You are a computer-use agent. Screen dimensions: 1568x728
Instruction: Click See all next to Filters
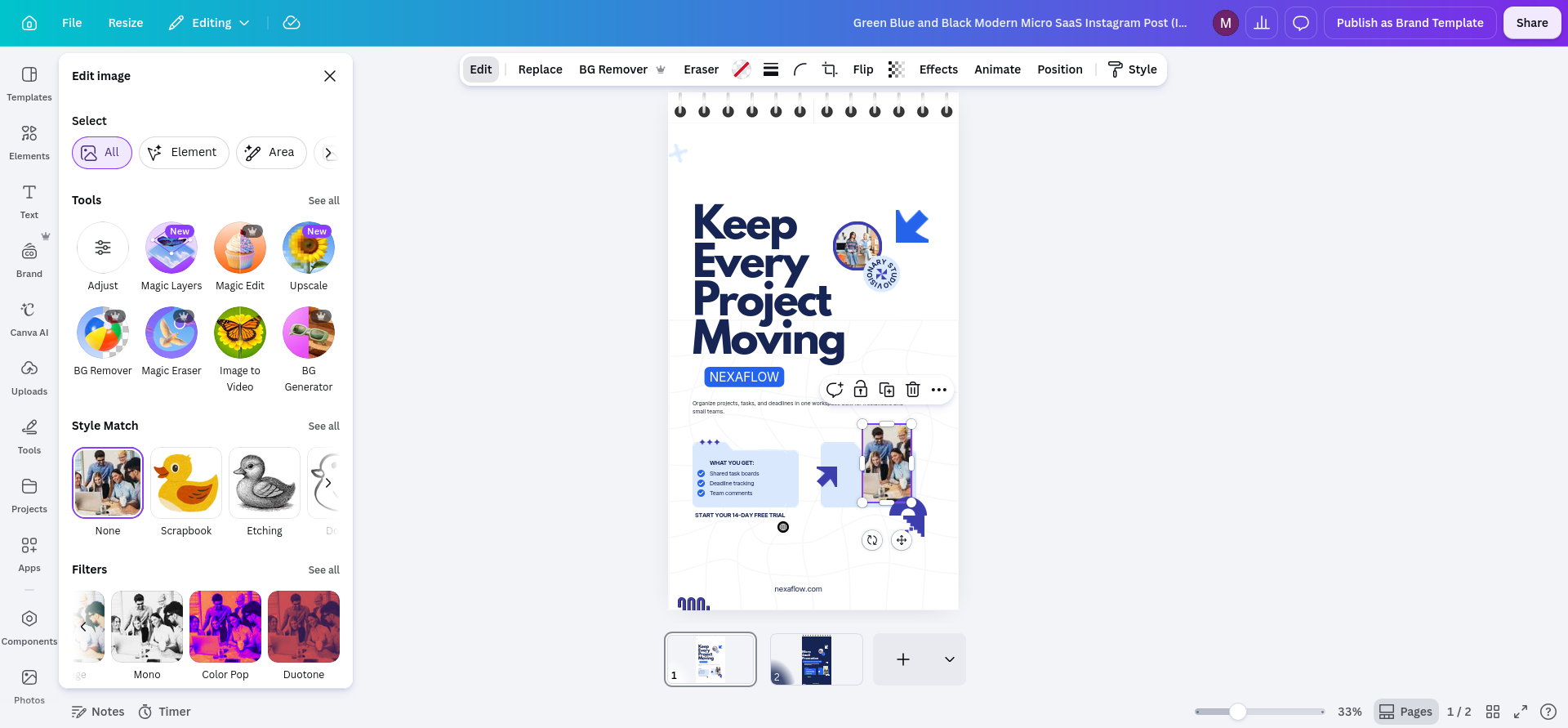(324, 569)
